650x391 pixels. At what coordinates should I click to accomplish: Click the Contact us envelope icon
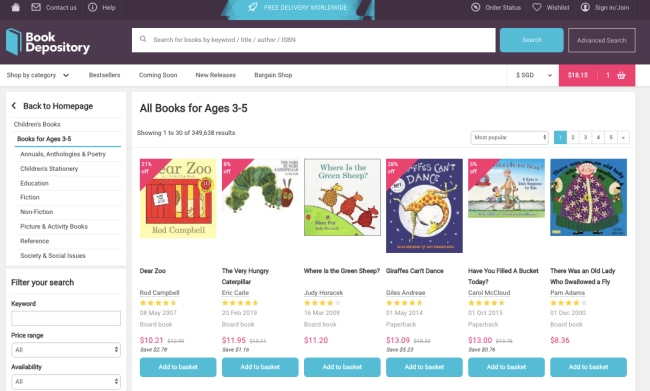(x=36, y=7)
